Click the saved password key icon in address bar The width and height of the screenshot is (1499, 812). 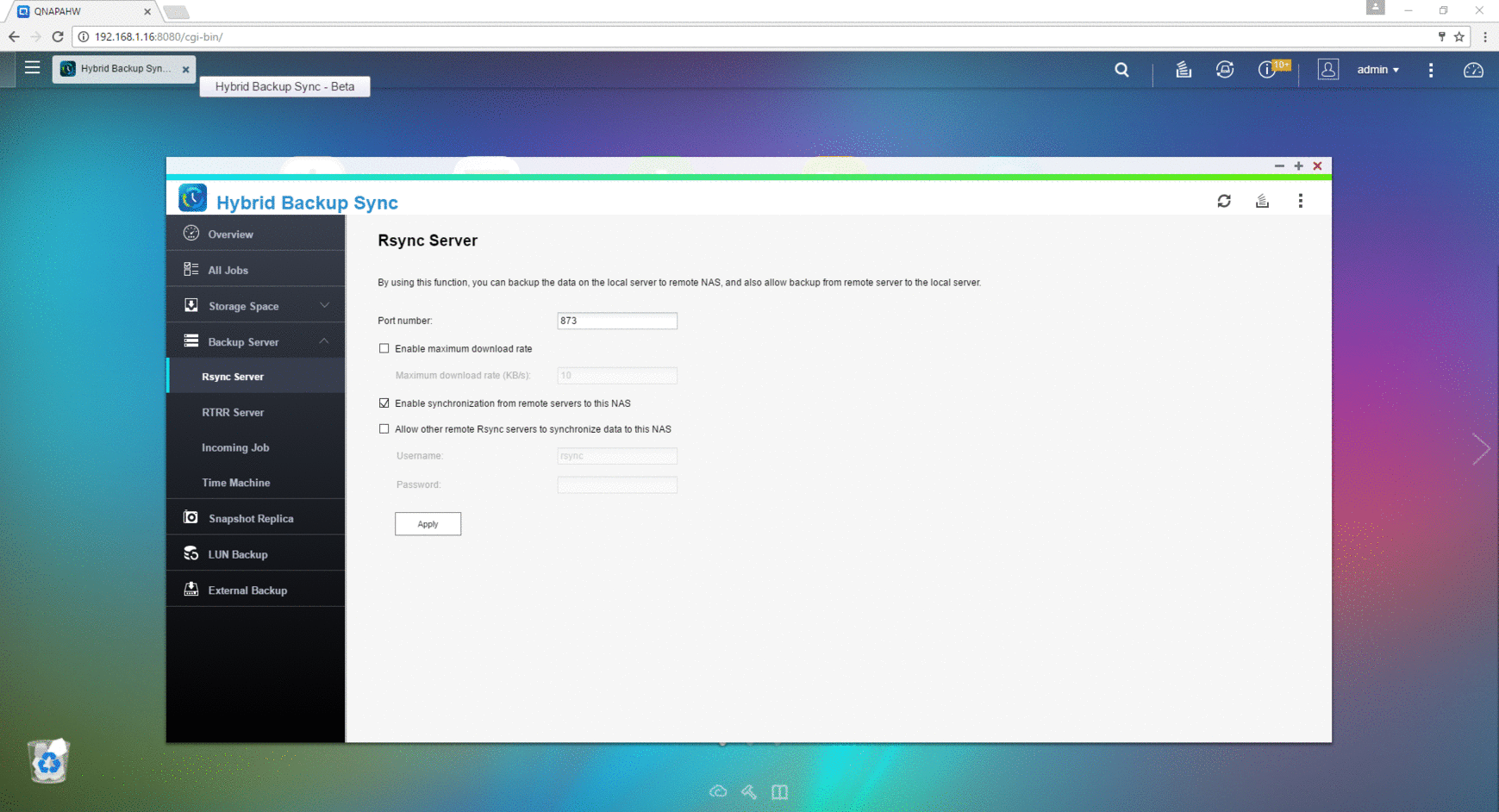click(x=1441, y=37)
